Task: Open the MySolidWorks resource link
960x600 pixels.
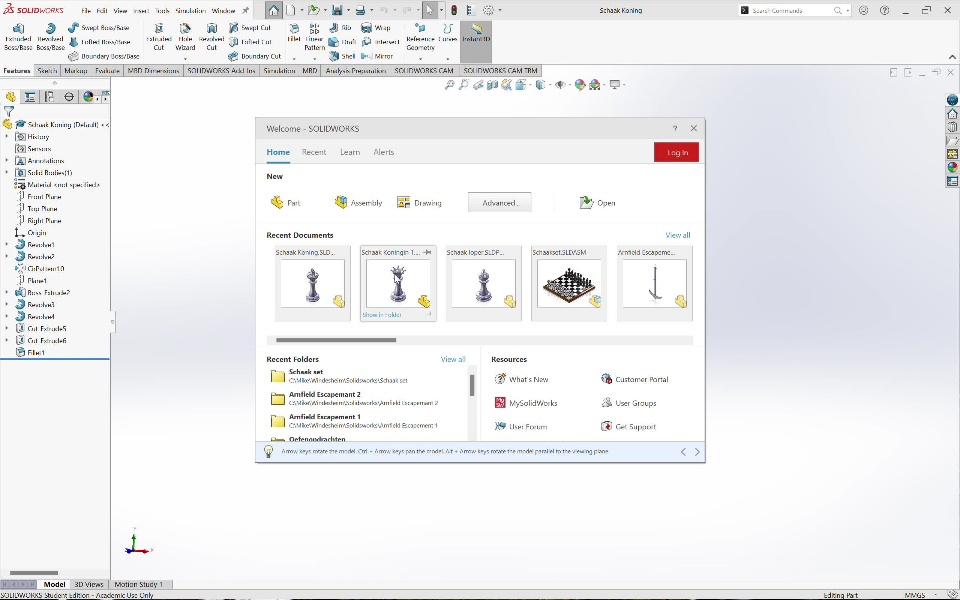Action: coord(526,403)
